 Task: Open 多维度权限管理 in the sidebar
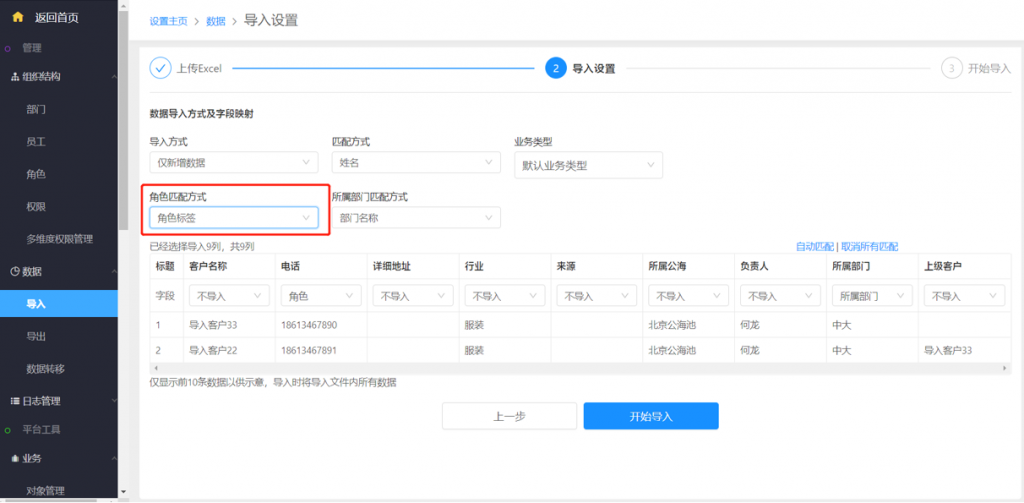(59, 239)
